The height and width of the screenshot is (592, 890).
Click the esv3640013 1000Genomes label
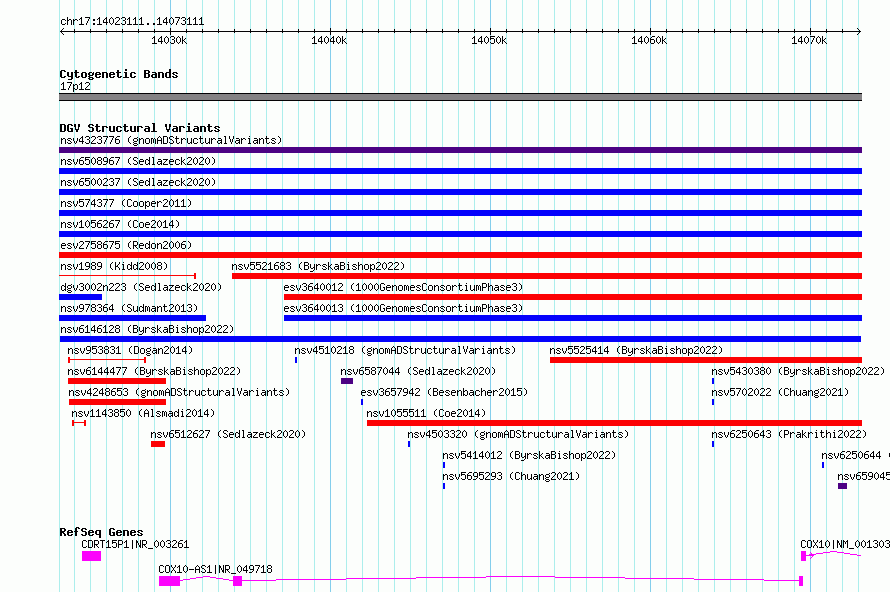pyautogui.click(x=403, y=308)
